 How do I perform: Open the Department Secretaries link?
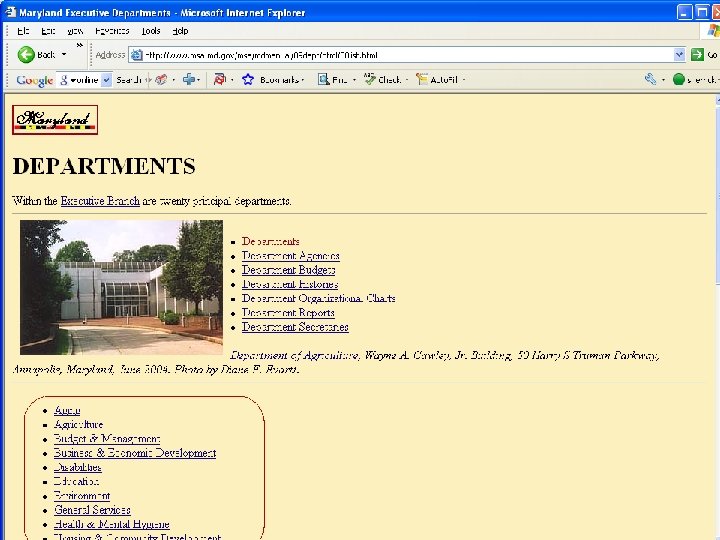(x=295, y=327)
